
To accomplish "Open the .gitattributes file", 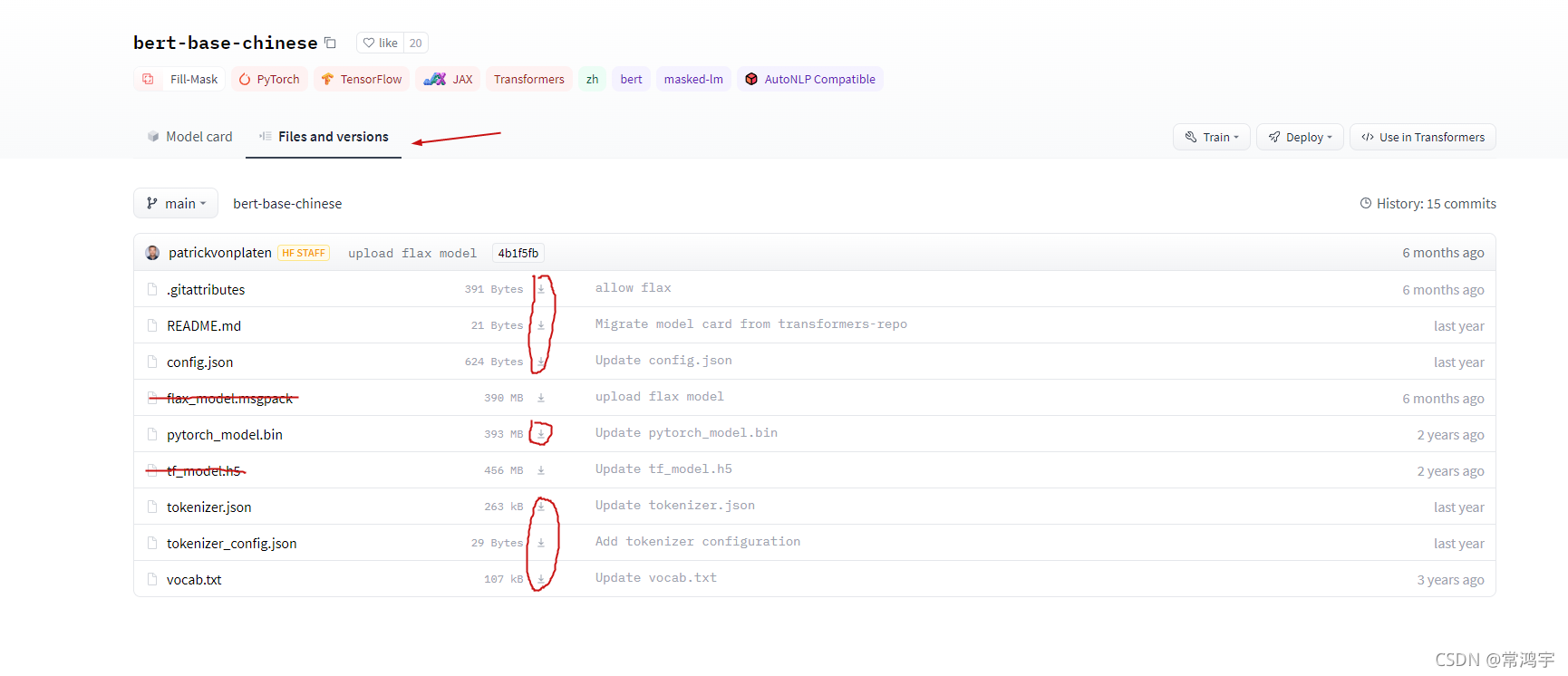I will [206, 289].
